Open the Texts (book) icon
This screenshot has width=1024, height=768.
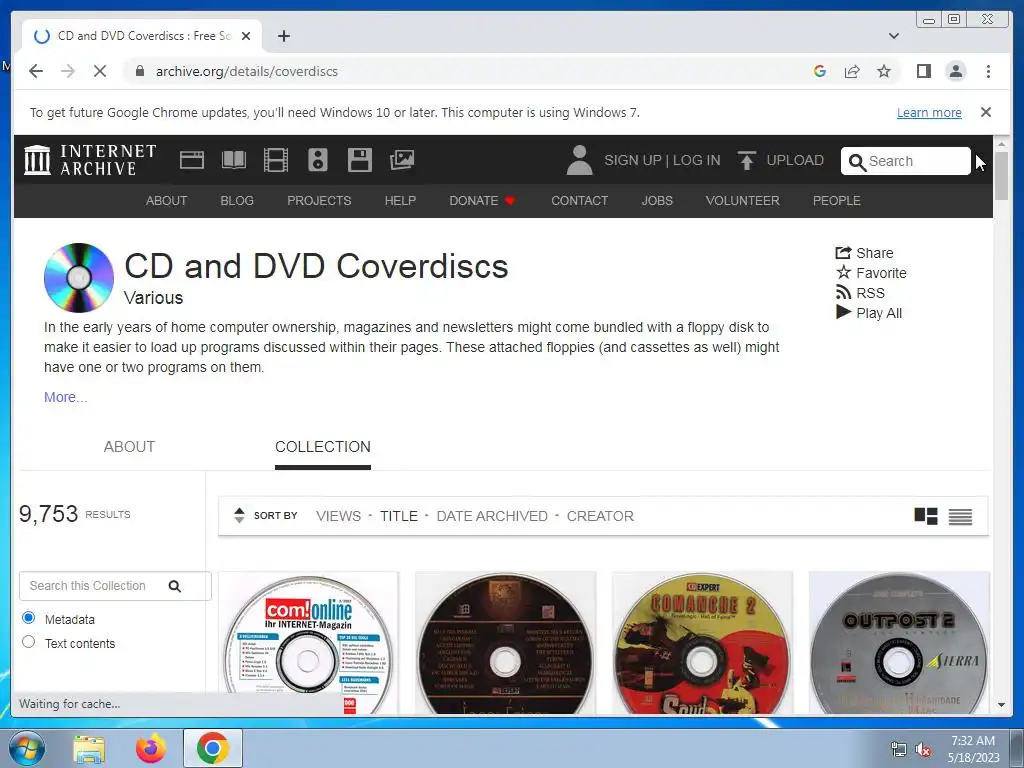pyautogui.click(x=233, y=160)
